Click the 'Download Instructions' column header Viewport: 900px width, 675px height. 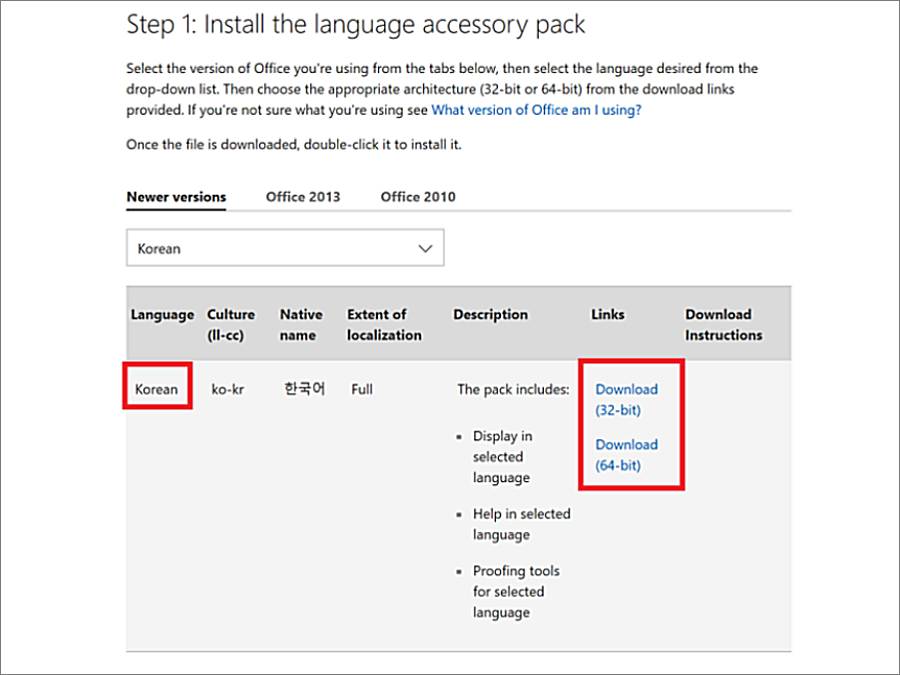coord(723,325)
